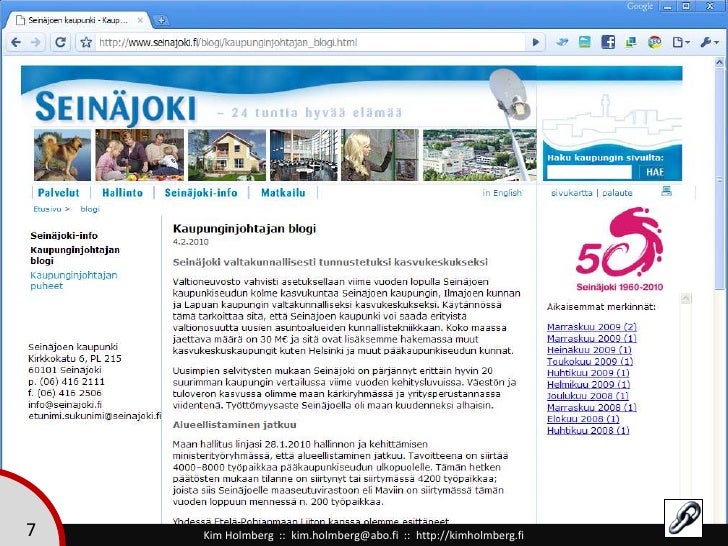The width and height of the screenshot is (728, 546).
Task: Open the page menu icon
Action: tap(681, 42)
